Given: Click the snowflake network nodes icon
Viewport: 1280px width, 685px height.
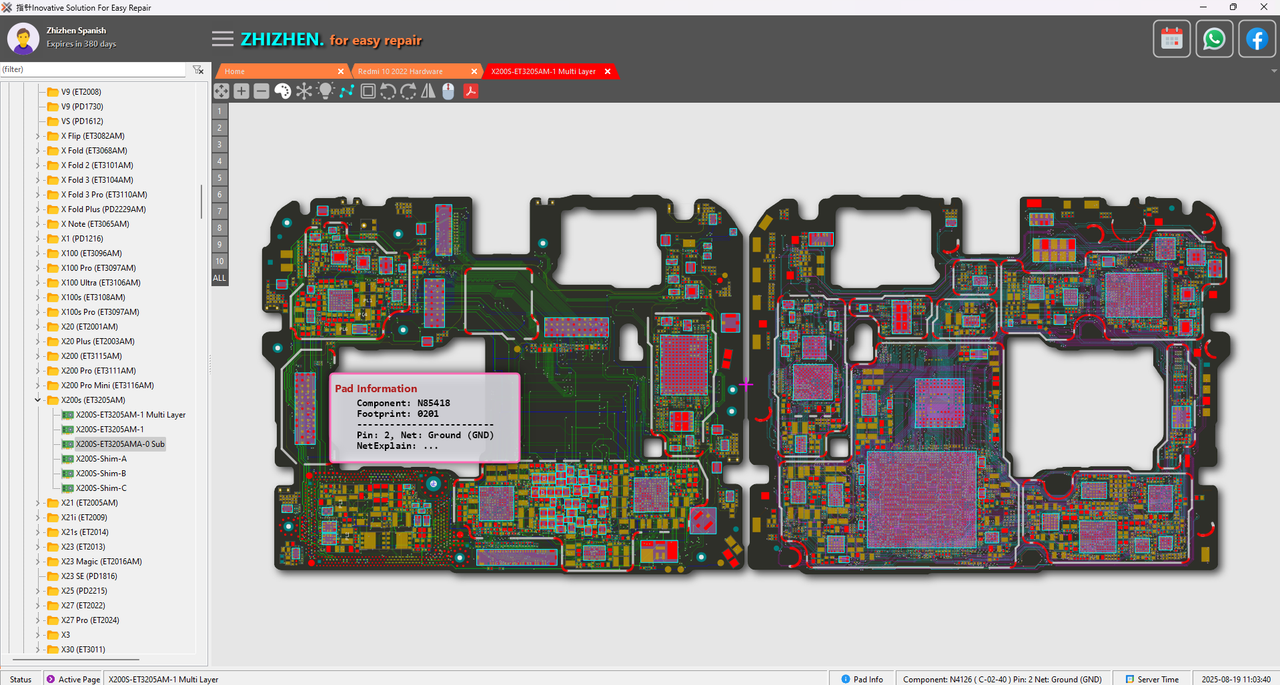Looking at the screenshot, I should pos(304,91).
